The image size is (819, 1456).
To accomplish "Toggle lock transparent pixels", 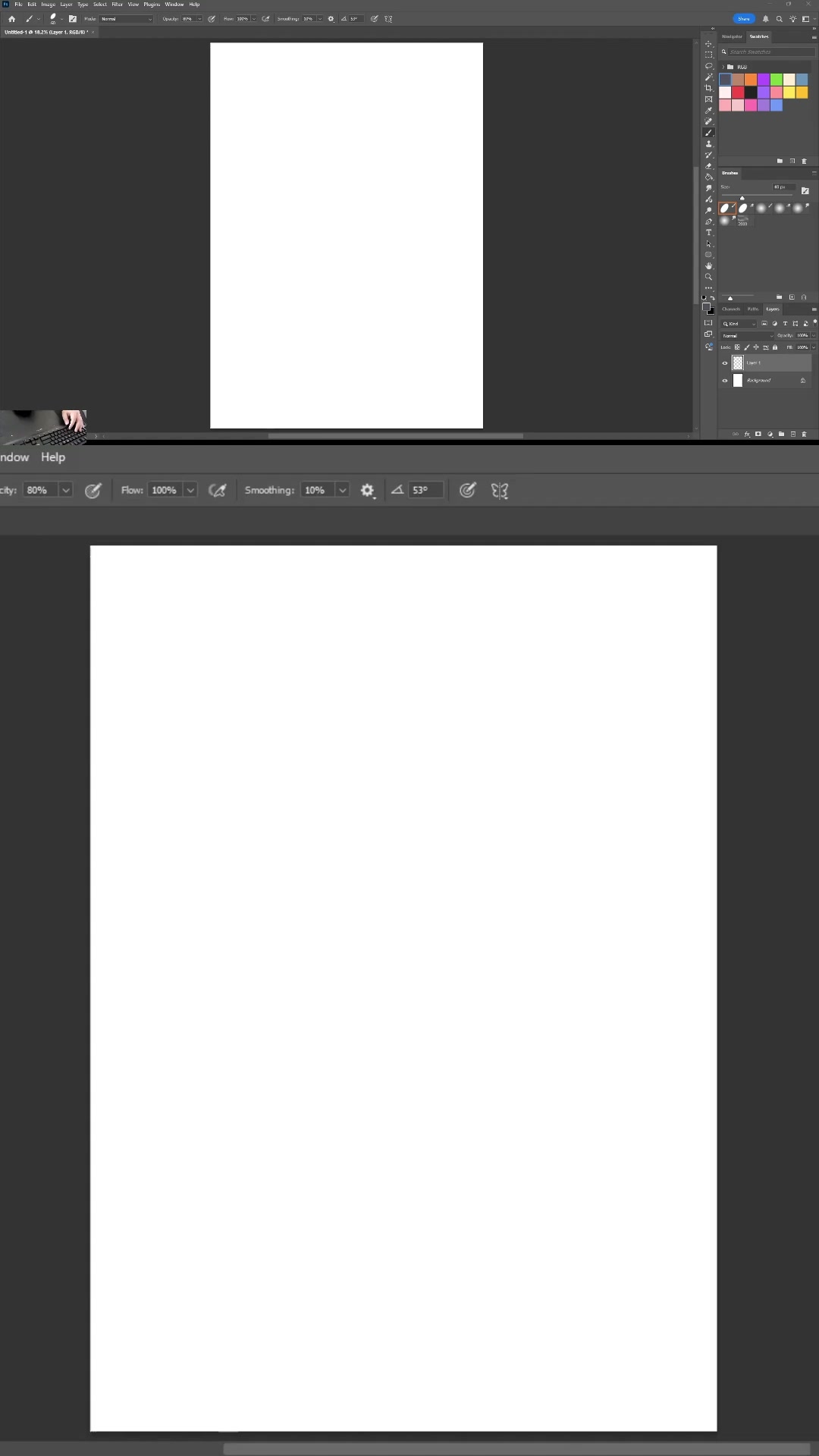I will tap(737, 347).
